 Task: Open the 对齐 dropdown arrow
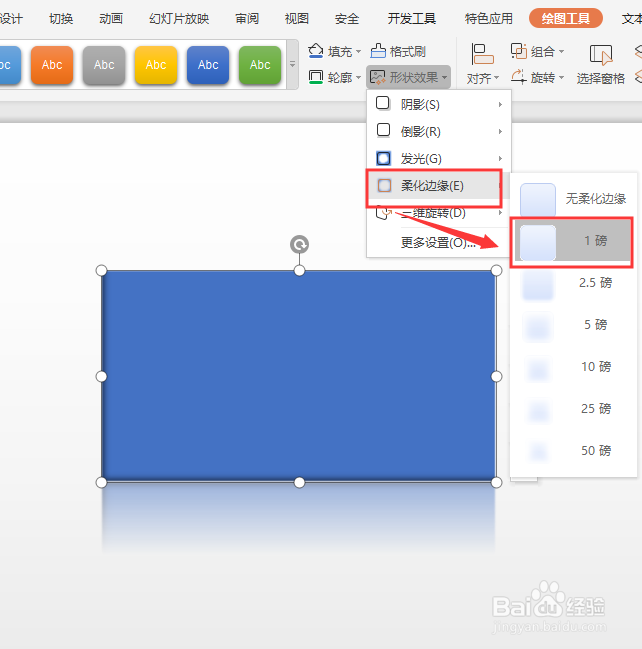(496, 78)
